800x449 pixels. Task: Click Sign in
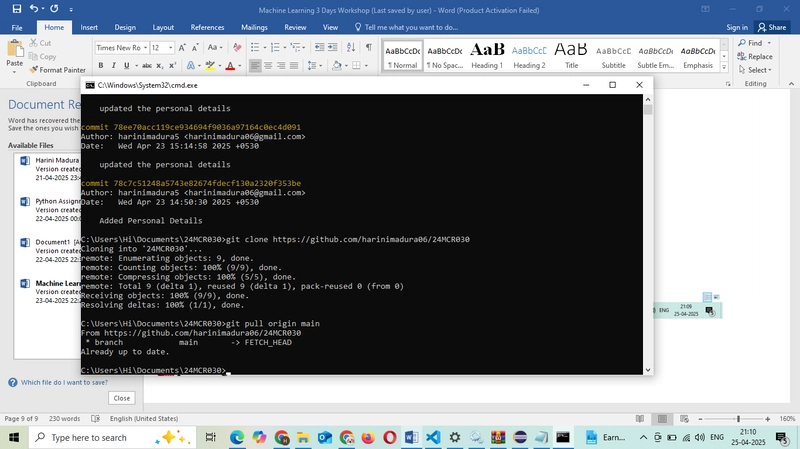coord(737,28)
